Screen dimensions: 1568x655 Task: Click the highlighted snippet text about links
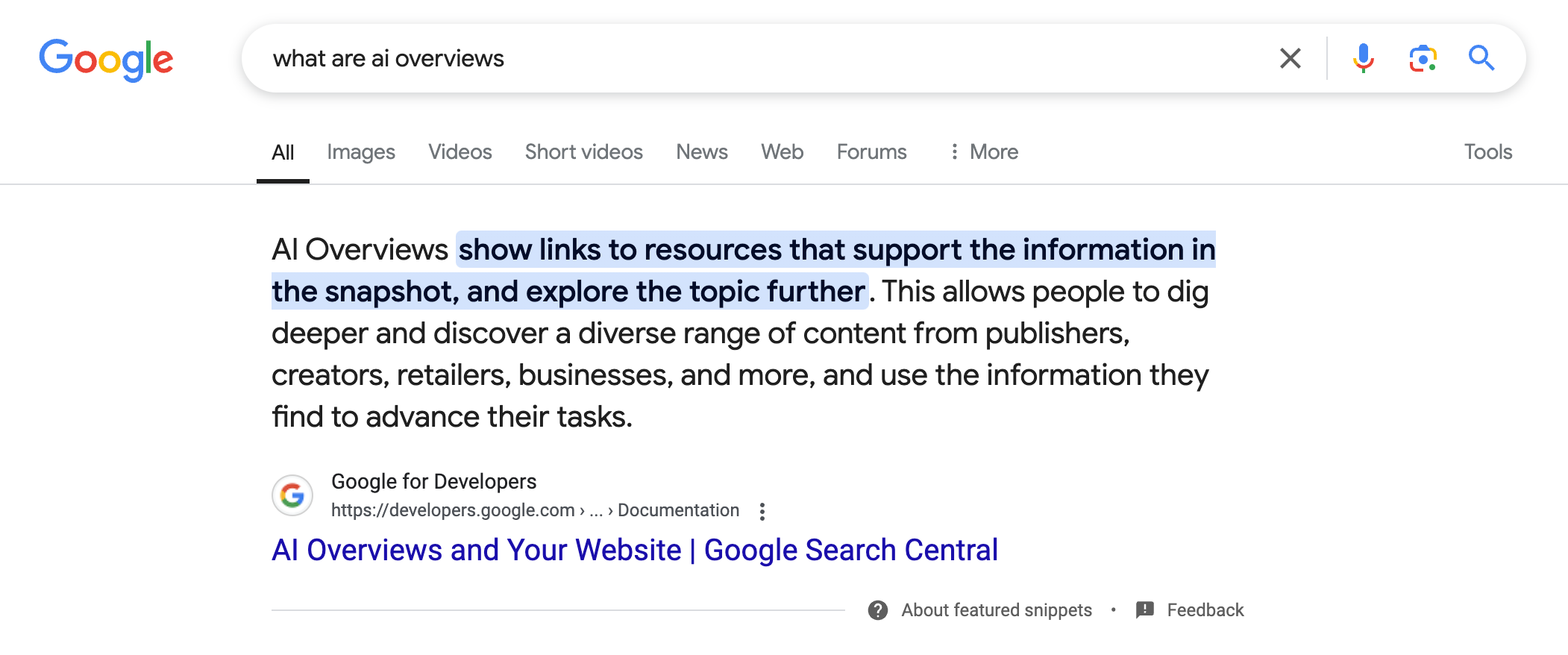pos(744,270)
